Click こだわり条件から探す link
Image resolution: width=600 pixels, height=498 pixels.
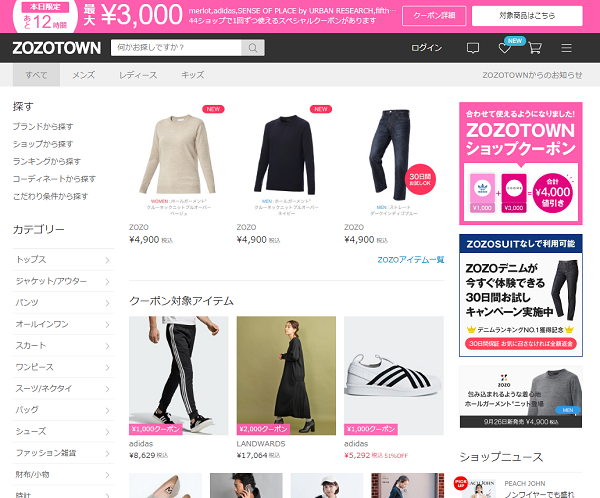tap(51, 196)
